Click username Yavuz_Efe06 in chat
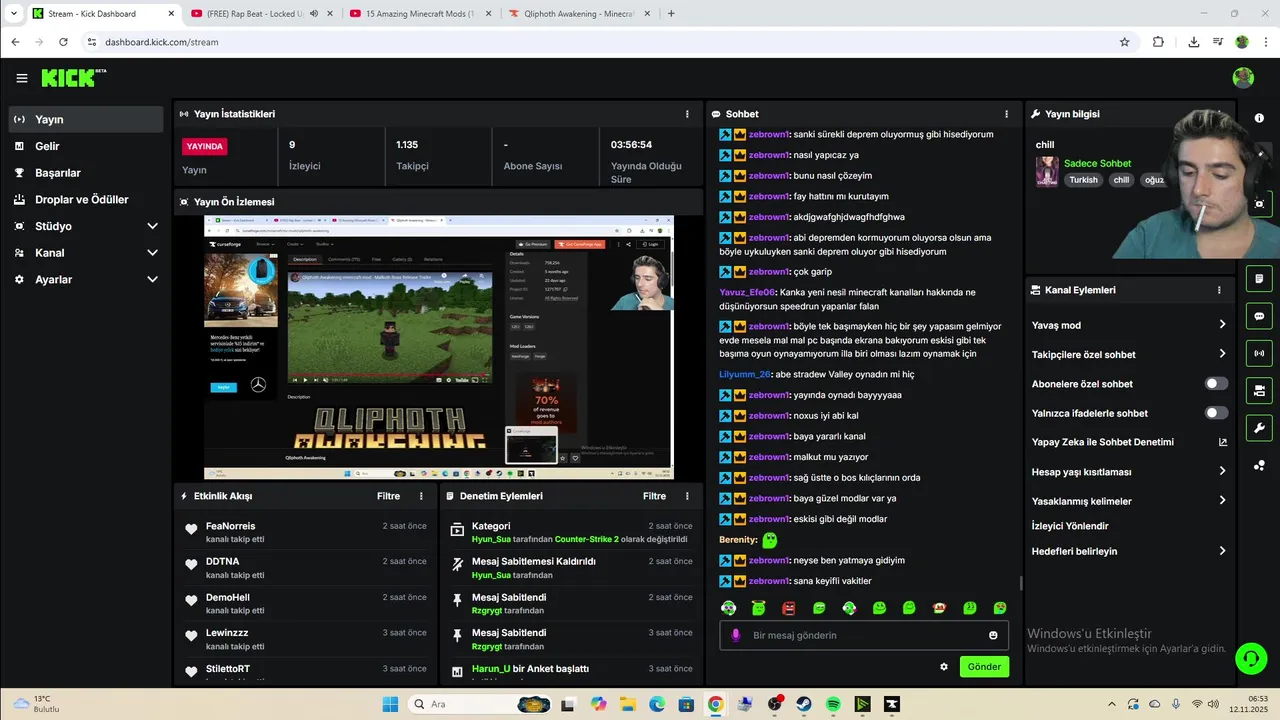This screenshot has width=1280, height=720. point(747,293)
